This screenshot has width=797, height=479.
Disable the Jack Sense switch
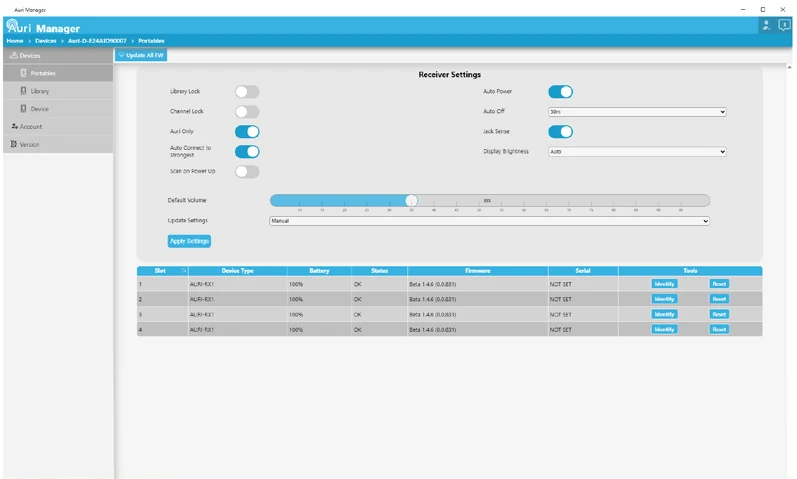coord(561,132)
